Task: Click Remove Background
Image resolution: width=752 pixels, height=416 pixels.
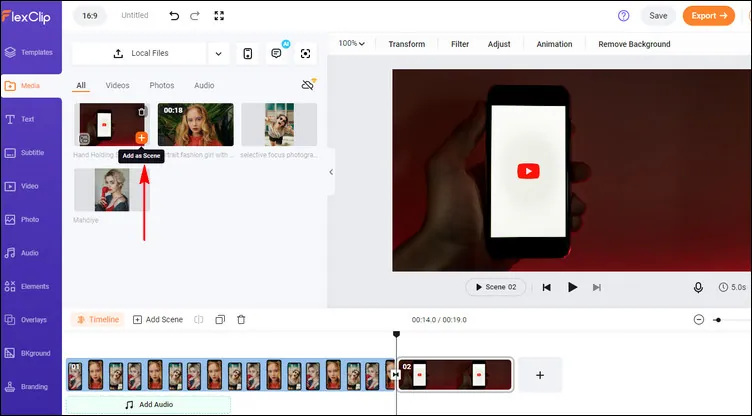Action: 634,44
